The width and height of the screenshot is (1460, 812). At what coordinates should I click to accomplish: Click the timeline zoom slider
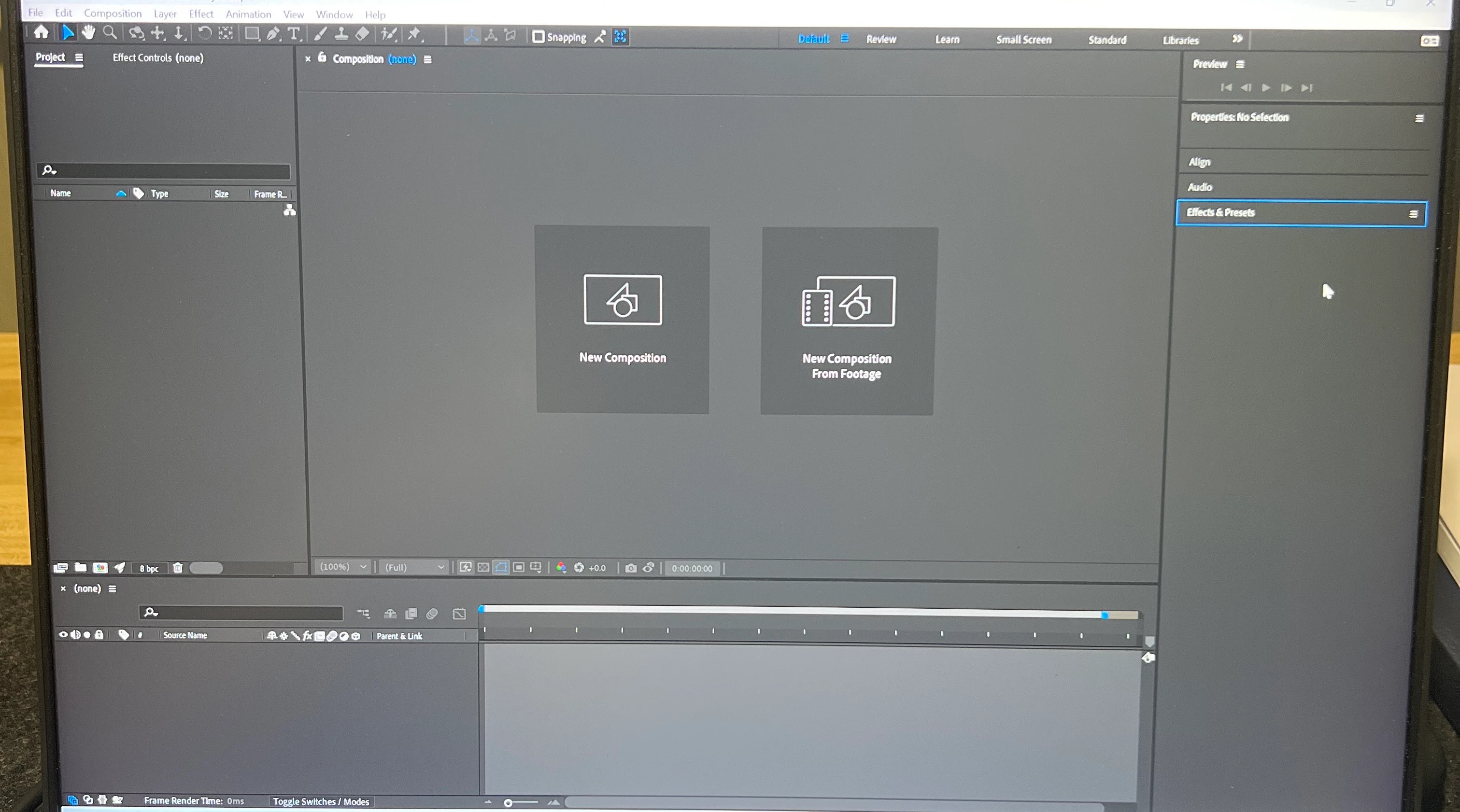tap(509, 802)
